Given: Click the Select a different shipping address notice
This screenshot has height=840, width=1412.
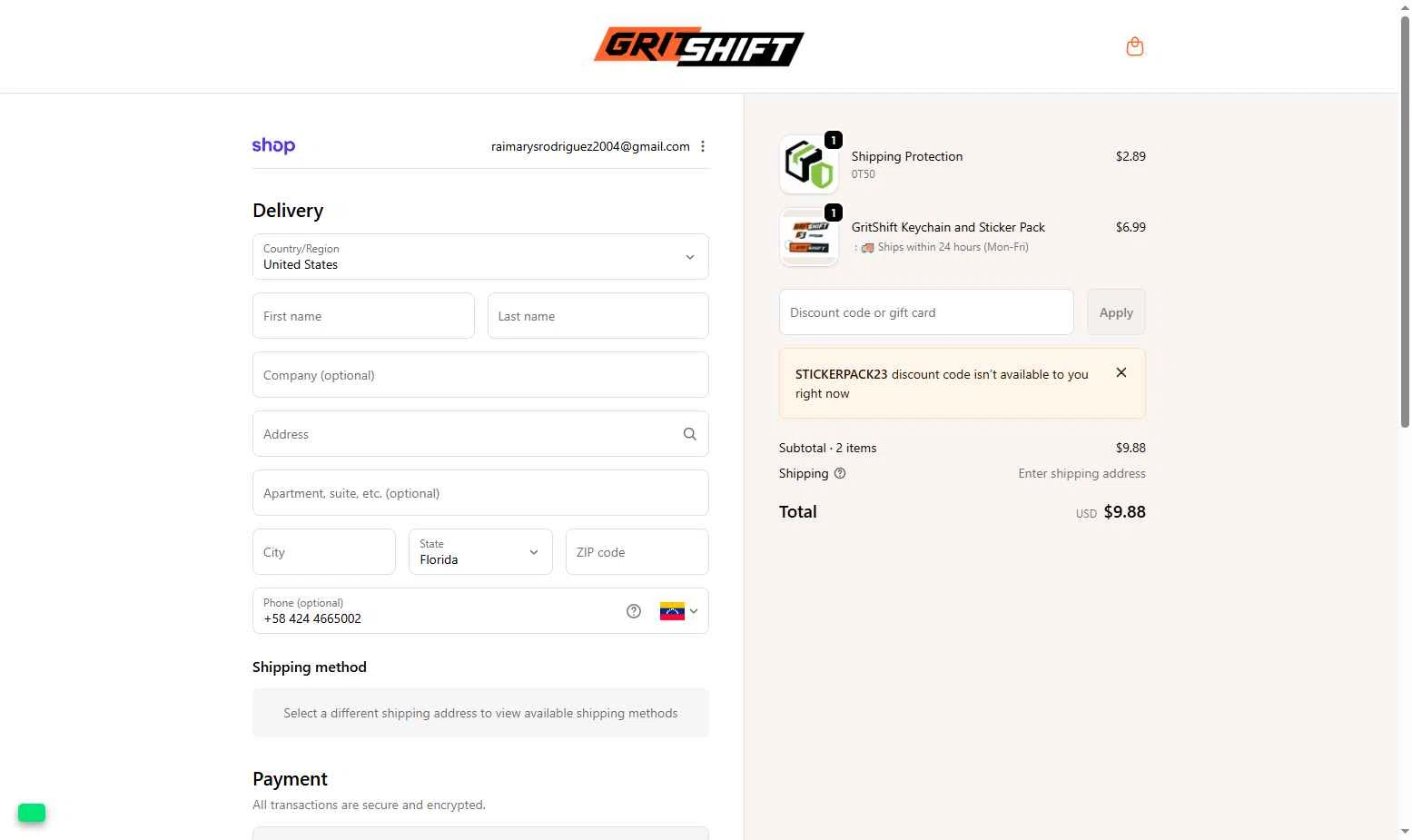Looking at the screenshot, I should (480, 713).
